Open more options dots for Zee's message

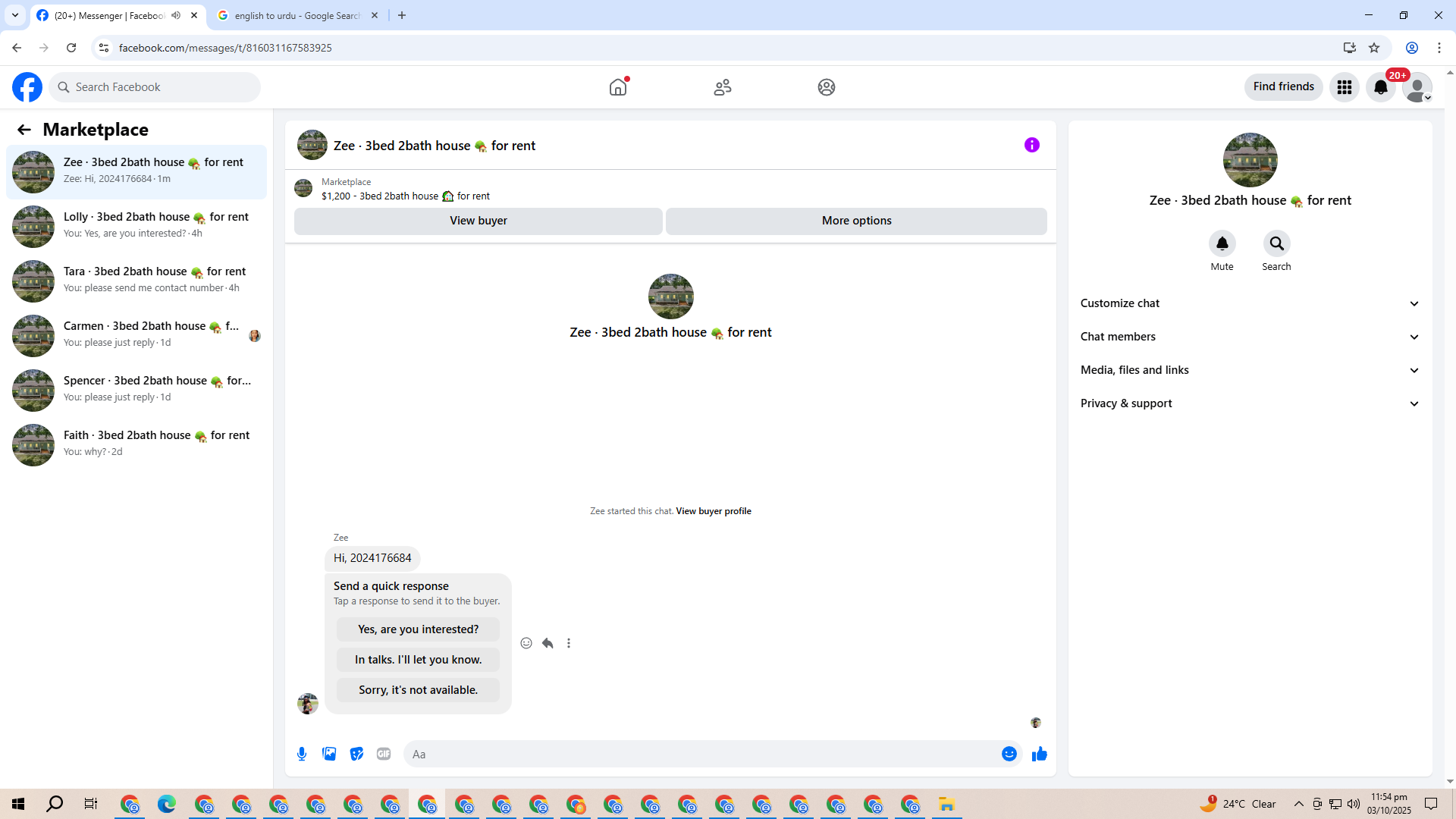pos(569,643)
